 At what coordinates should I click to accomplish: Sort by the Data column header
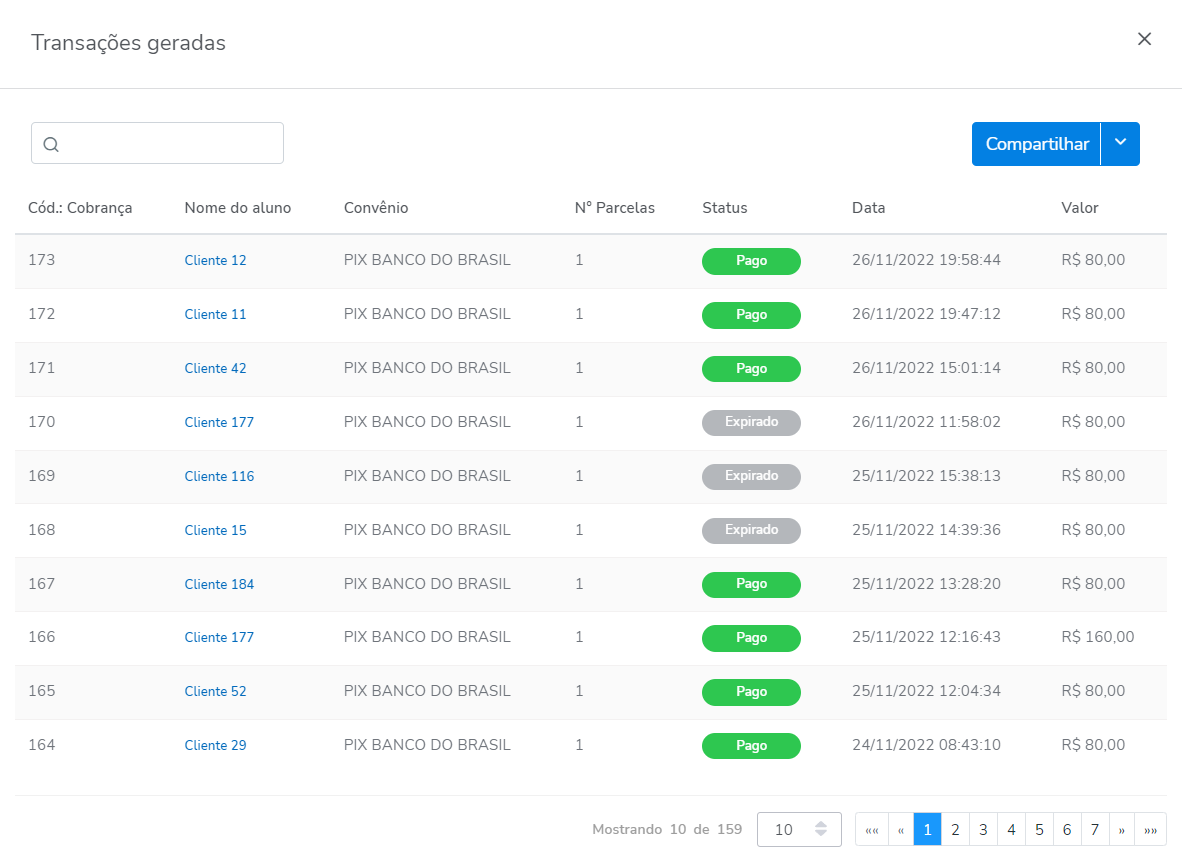pos(868,208)
